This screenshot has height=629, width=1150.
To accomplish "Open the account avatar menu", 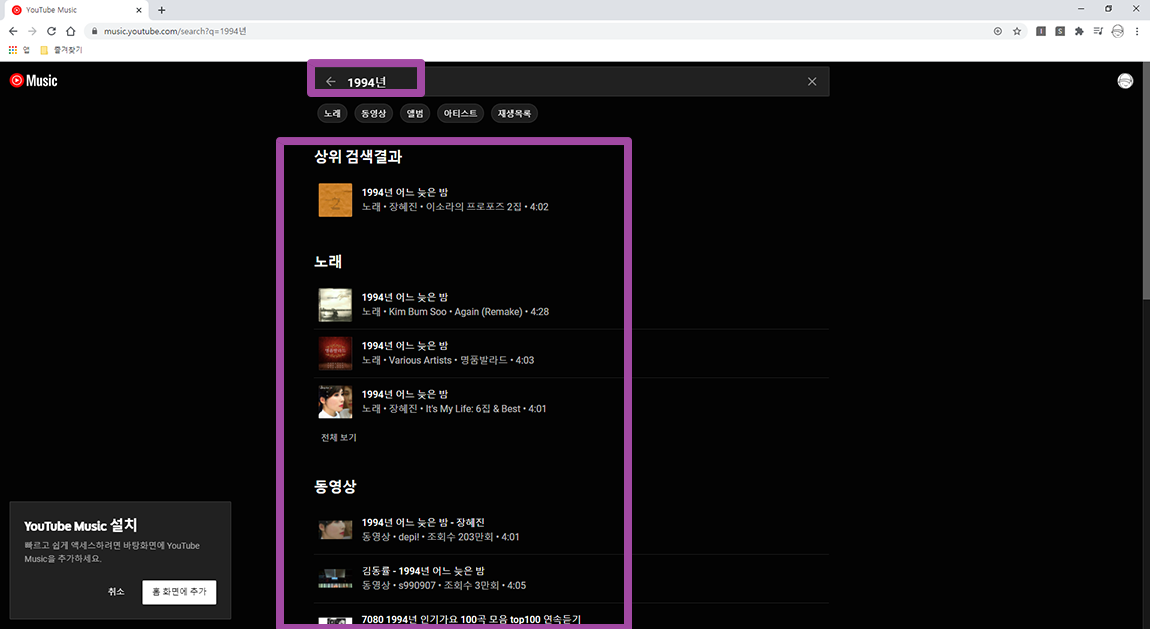I will coord(1125,81).
